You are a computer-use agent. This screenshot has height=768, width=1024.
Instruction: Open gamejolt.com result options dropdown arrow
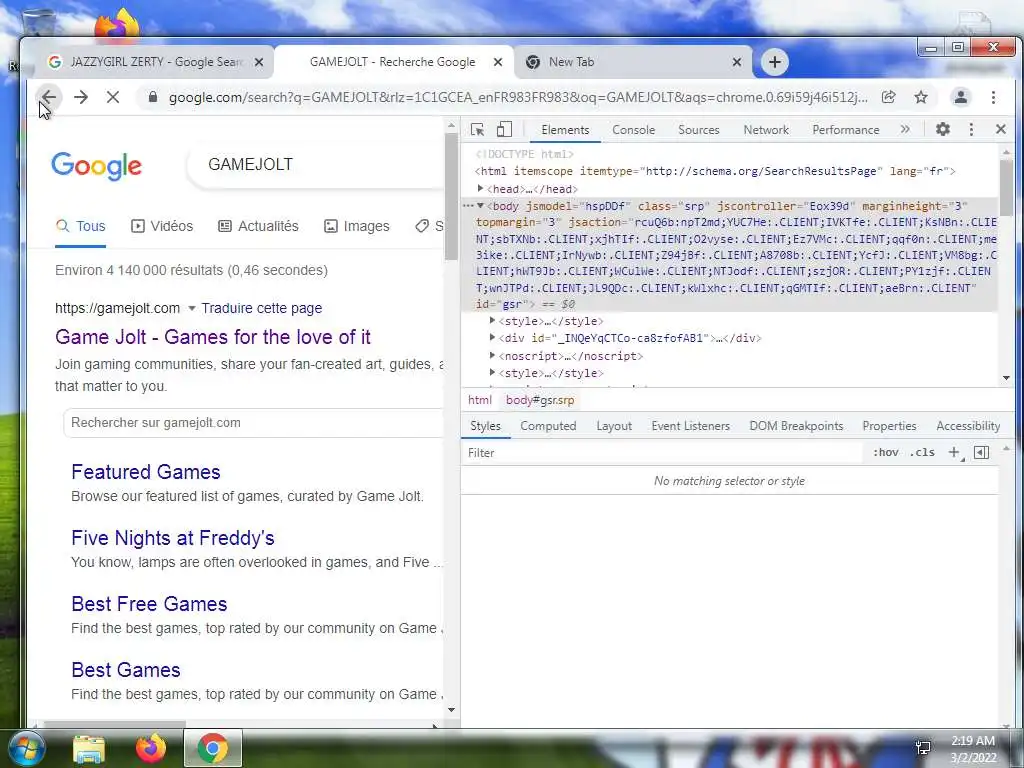click(191, 308)
